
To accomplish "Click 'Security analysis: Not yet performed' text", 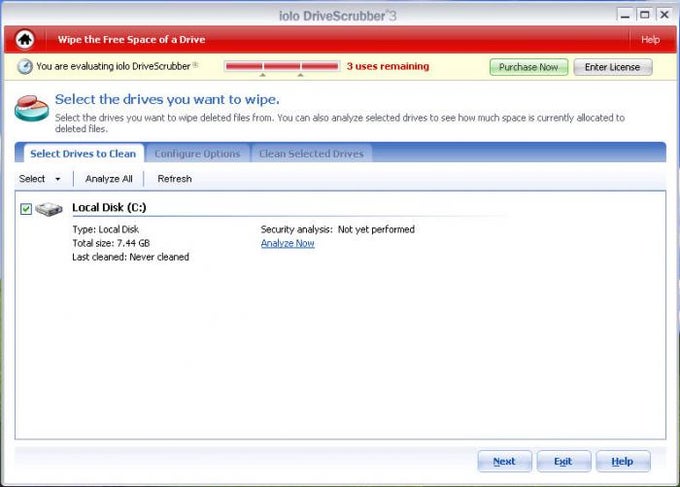I will [x=337, y=229].
